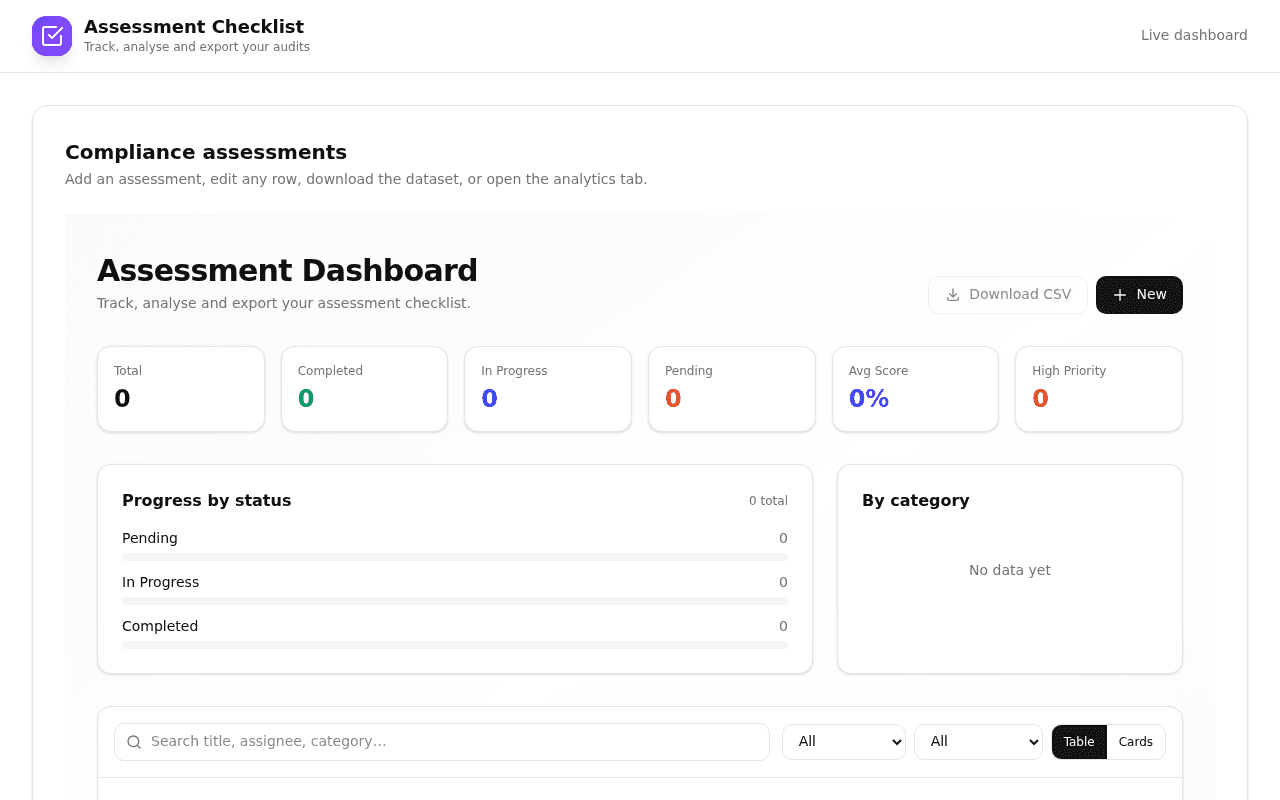Click the Completed progress bar
This screenshot has height=800, width=1280.
pyautogui.click(x=455, y=645)
